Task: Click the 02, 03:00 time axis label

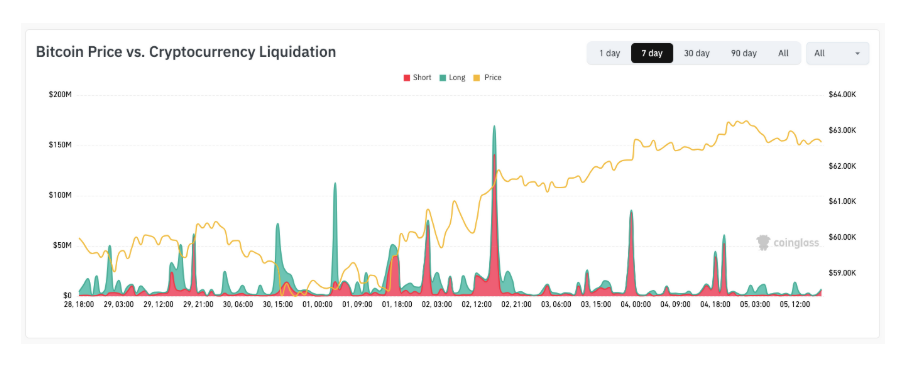Action: [x=437, y=305]
